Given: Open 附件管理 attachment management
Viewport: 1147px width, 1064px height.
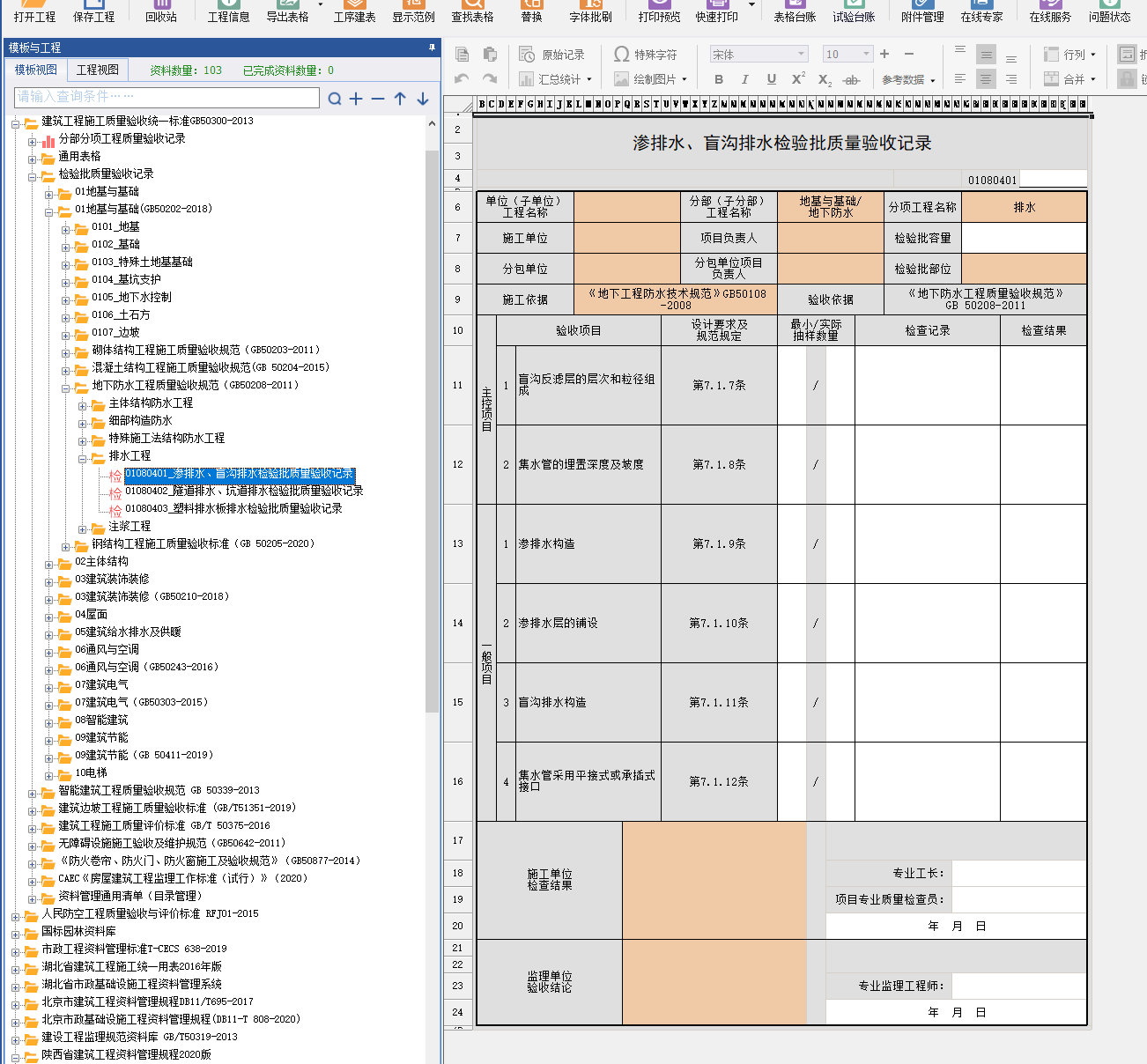Looking at the screenshot, I should click(922, 11).
